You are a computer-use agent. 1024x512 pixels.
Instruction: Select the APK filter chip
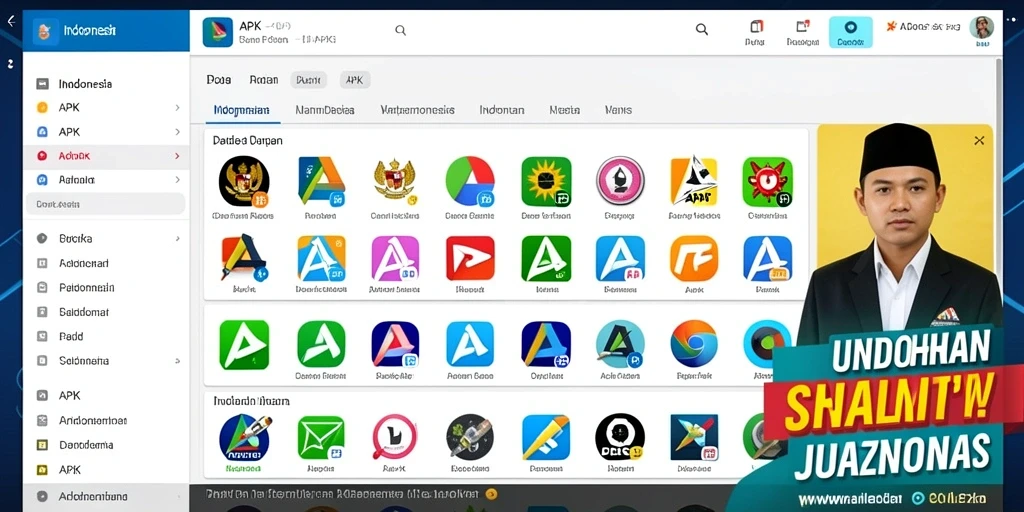(355, 80)
